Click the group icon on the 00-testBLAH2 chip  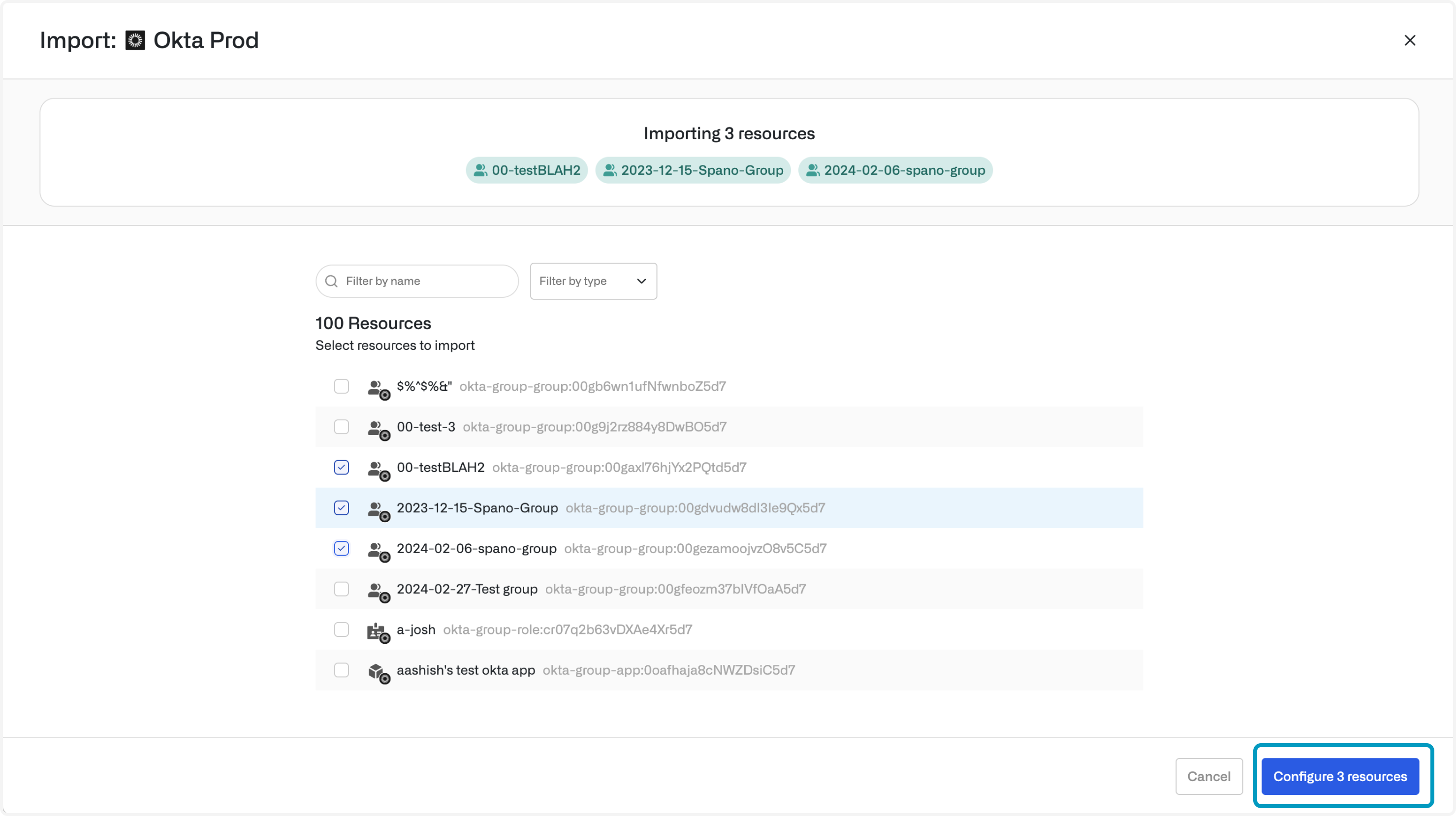pyautogui.click(x=480, y=171)
